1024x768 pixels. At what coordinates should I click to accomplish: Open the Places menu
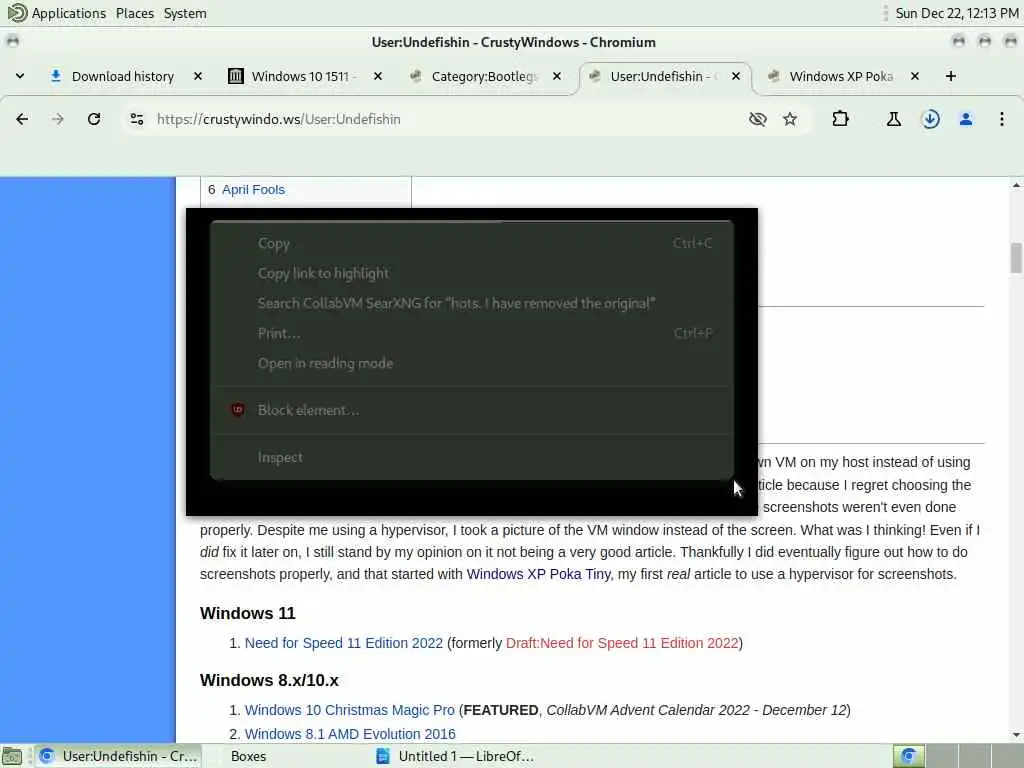(x=135, y=13)
